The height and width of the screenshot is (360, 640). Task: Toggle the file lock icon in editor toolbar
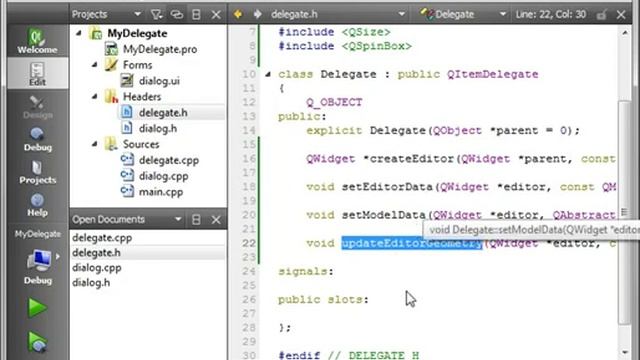pyautogui.click(x=601, y=15)
